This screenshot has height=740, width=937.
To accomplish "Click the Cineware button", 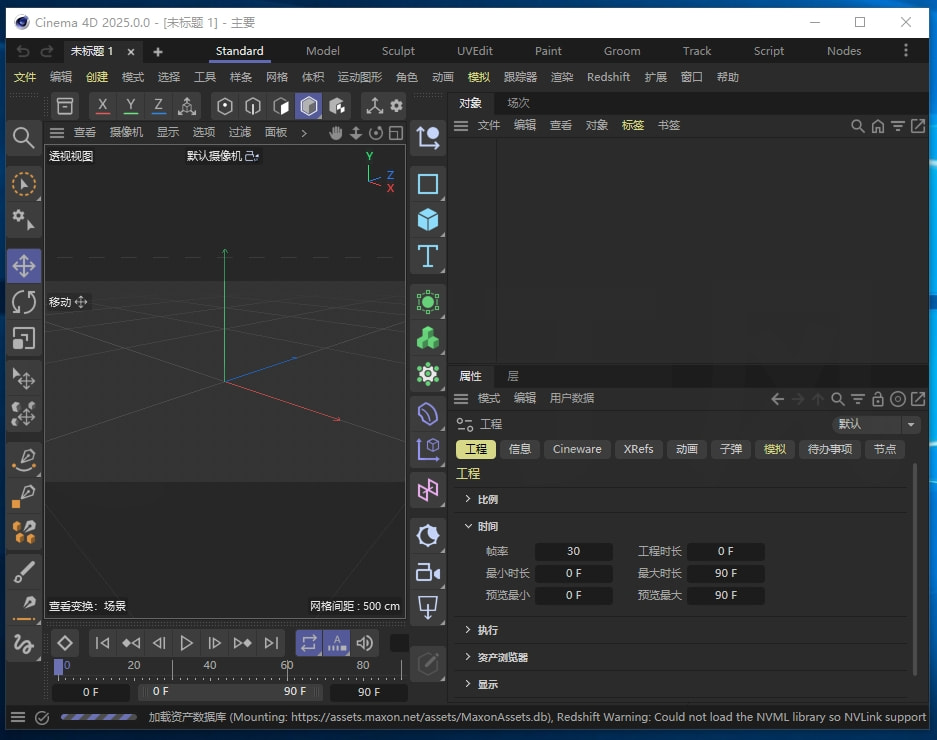I will tap(577, 449).
